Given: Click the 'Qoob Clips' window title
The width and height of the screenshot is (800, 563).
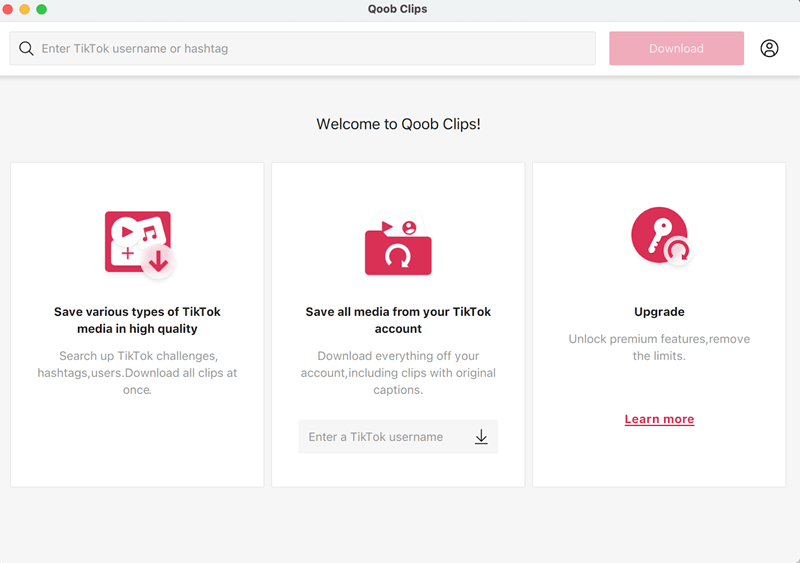Looking at the screenshot, I should (x=397, y=9).
